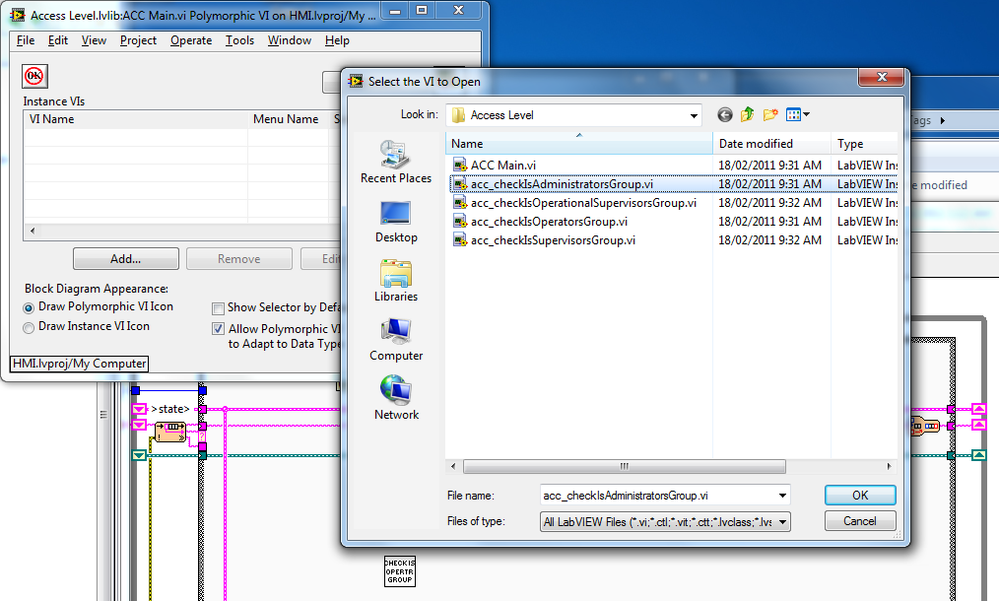The height and width of the screenshot is (601, 999).
Task: Open the Edit menu
Action: pyautogui.click(x=58, y=40)
